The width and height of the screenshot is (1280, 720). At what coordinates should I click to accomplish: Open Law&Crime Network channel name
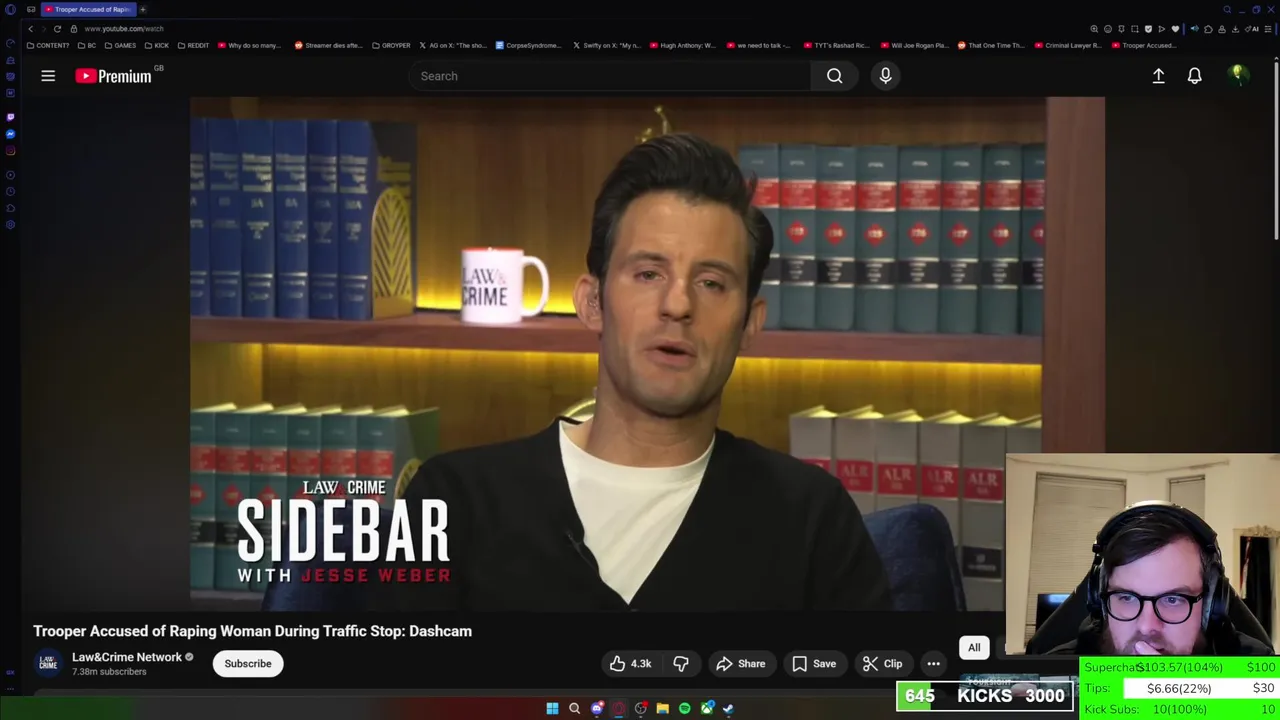pyautogui.click(x=126, y=657)
